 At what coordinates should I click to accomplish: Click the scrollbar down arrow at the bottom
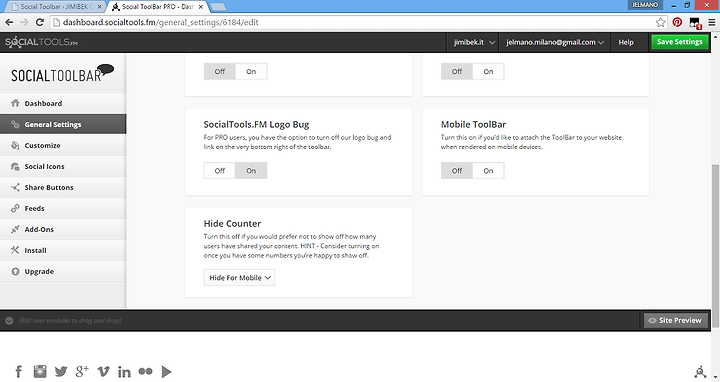715,377
